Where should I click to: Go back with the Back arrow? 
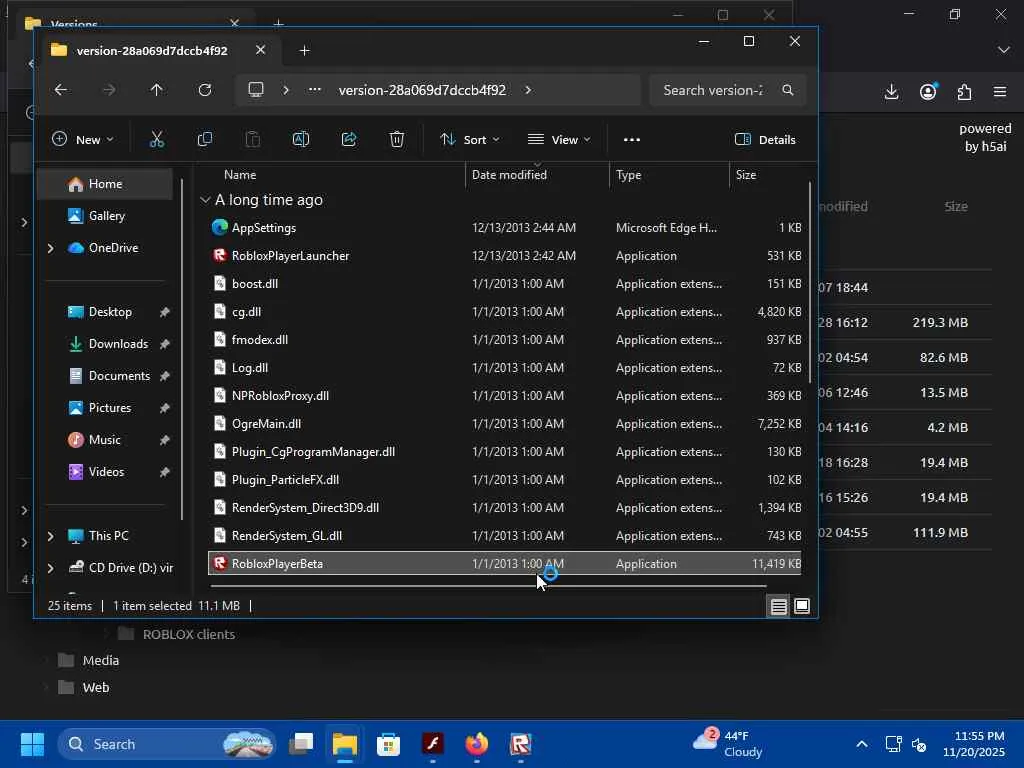61,90
